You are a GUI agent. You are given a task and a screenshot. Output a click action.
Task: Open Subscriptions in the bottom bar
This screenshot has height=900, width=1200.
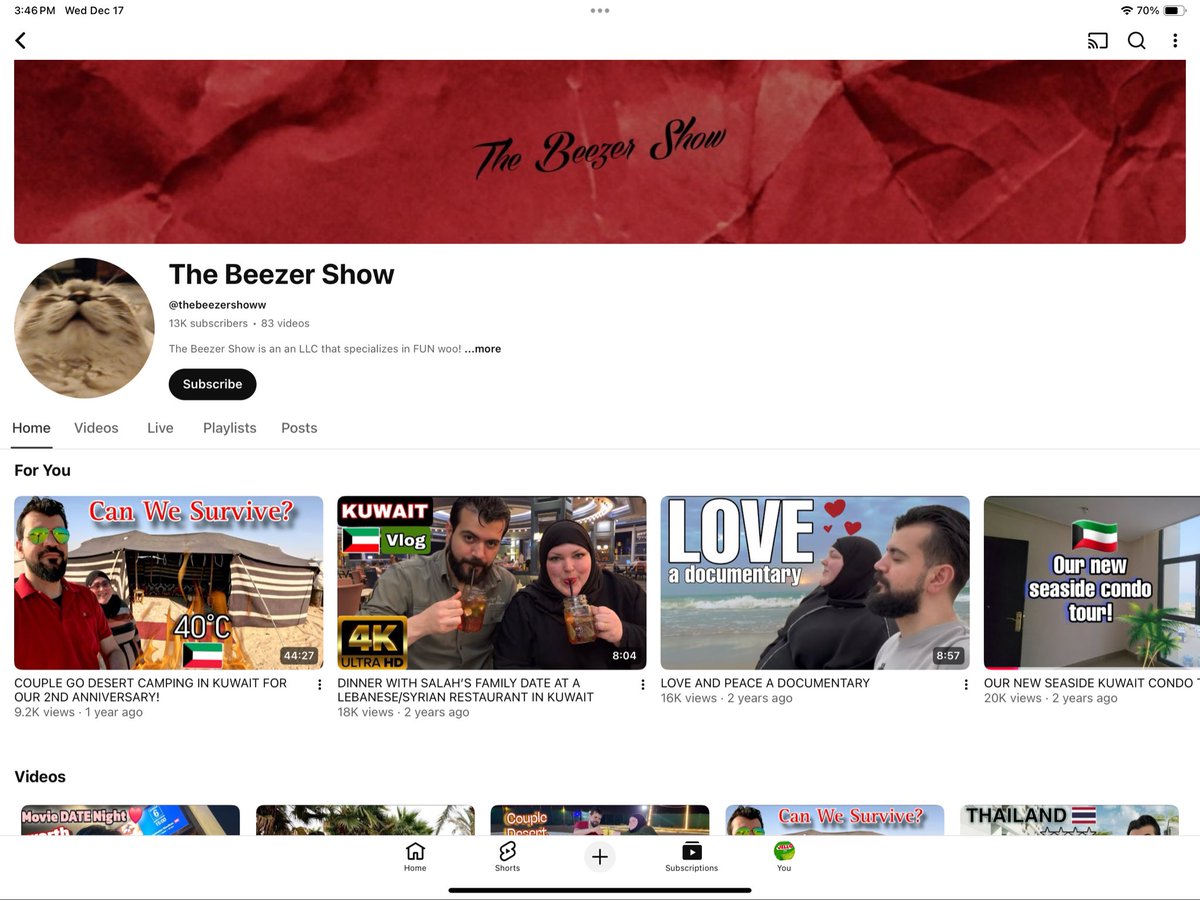[692, 857]
